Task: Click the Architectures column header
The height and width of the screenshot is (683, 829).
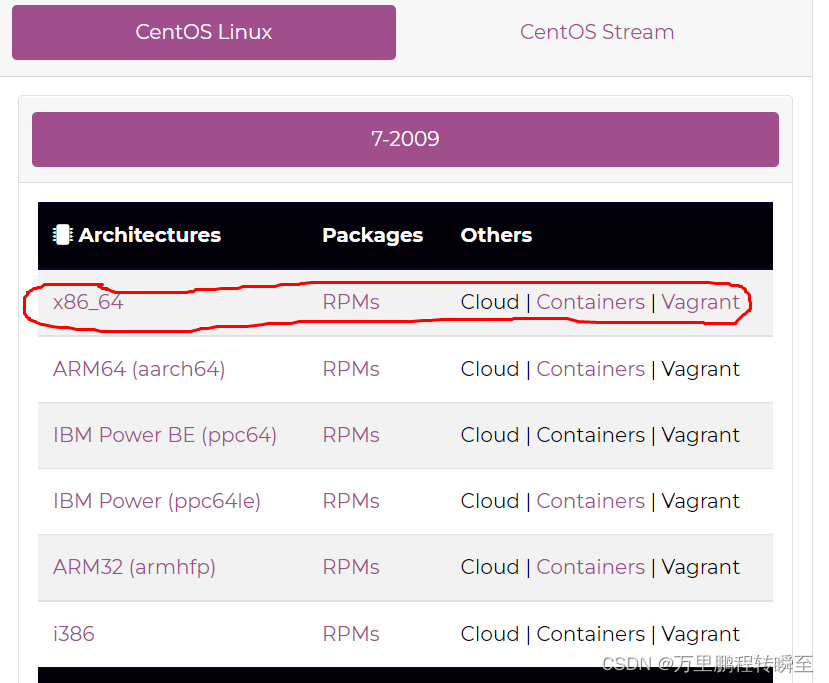Action: tap(150, 235)
